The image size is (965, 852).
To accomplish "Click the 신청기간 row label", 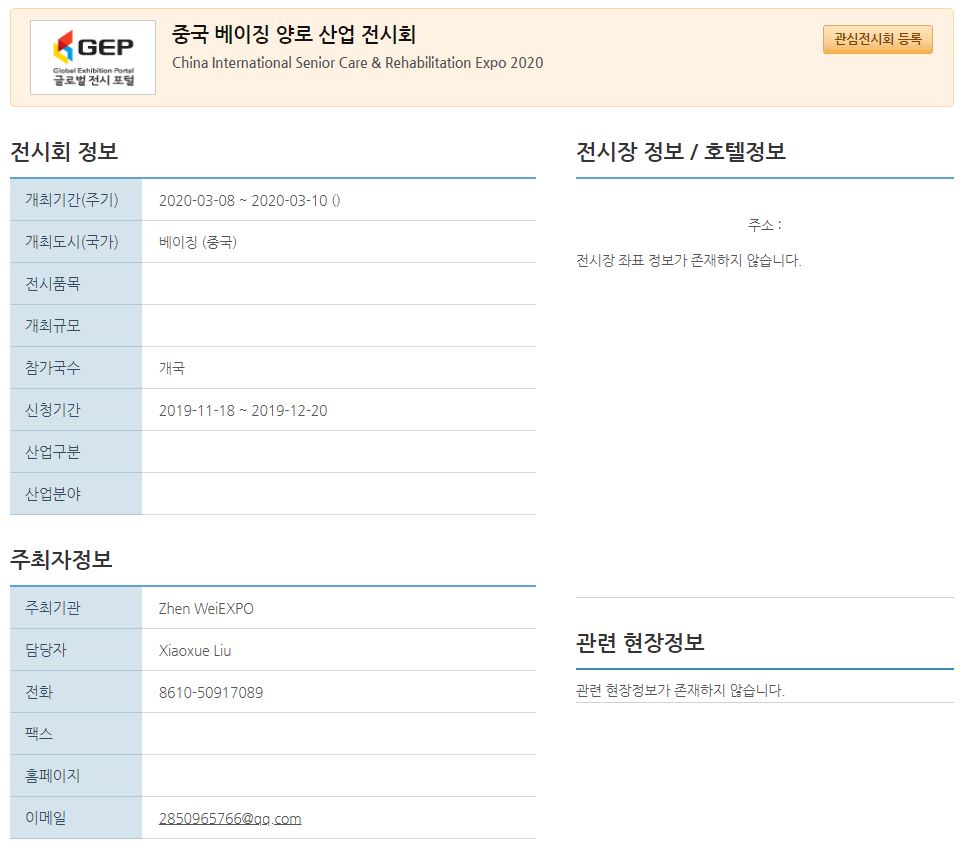I will pyautogui.click(x=52, y=410).
